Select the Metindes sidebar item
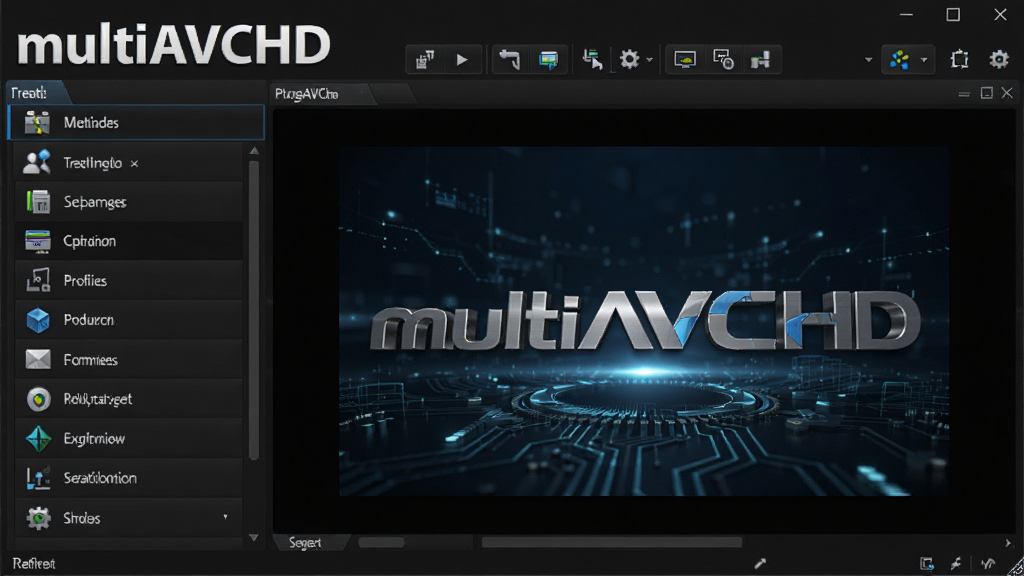This screenshot has height=576, width=1024. tap(136, 123)
